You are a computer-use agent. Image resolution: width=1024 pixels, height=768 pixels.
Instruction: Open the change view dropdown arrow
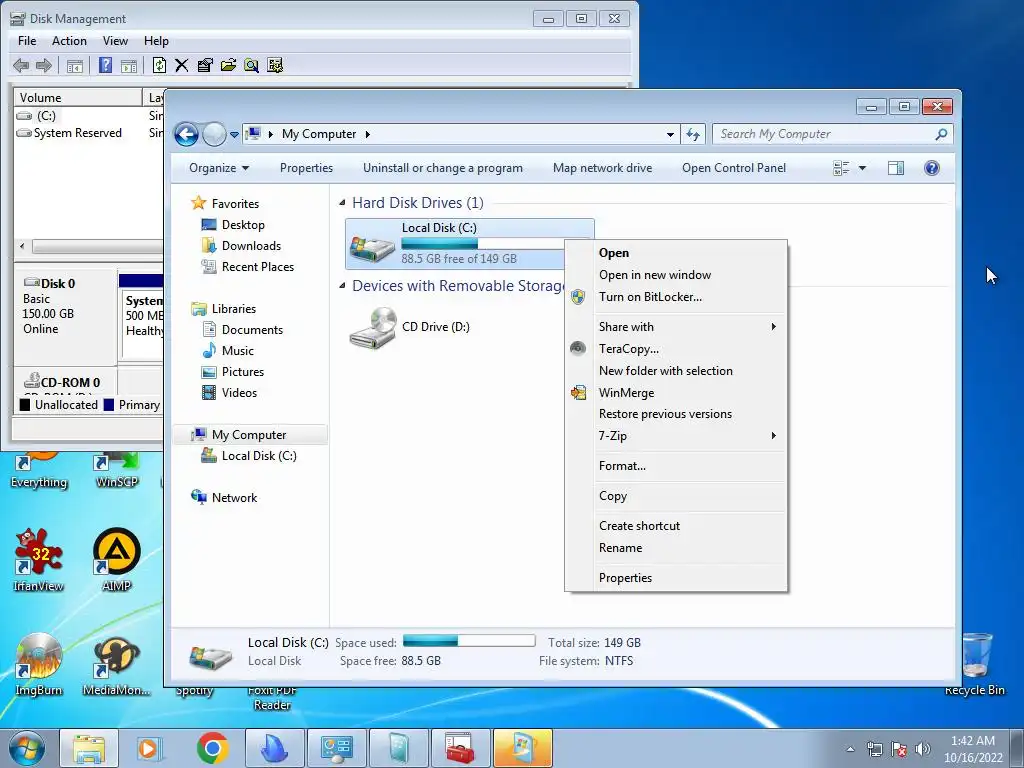(x=862, y=168)
